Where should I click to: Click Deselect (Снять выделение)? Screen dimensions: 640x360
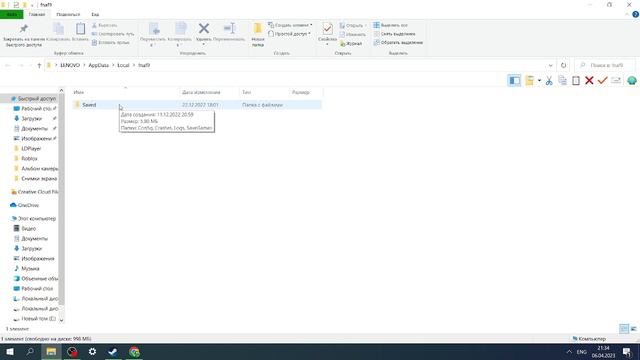(394, 34)
